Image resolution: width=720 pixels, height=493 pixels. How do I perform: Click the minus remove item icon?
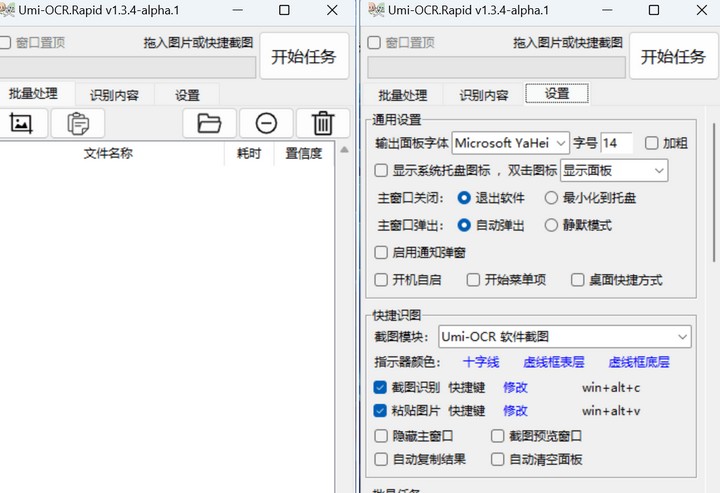point(266,123)
